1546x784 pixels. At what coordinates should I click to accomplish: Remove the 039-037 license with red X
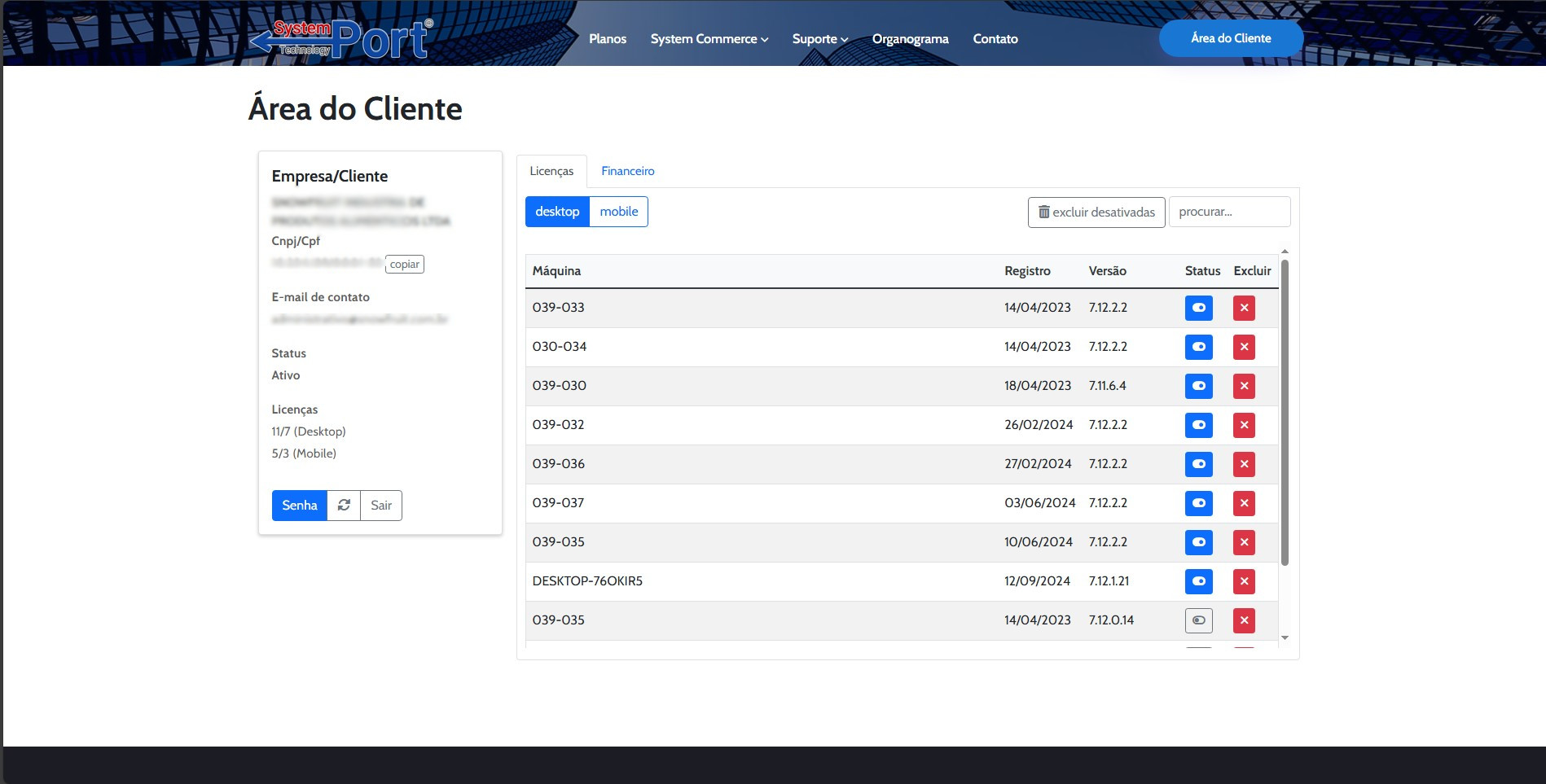click(x=1244, y=503)
